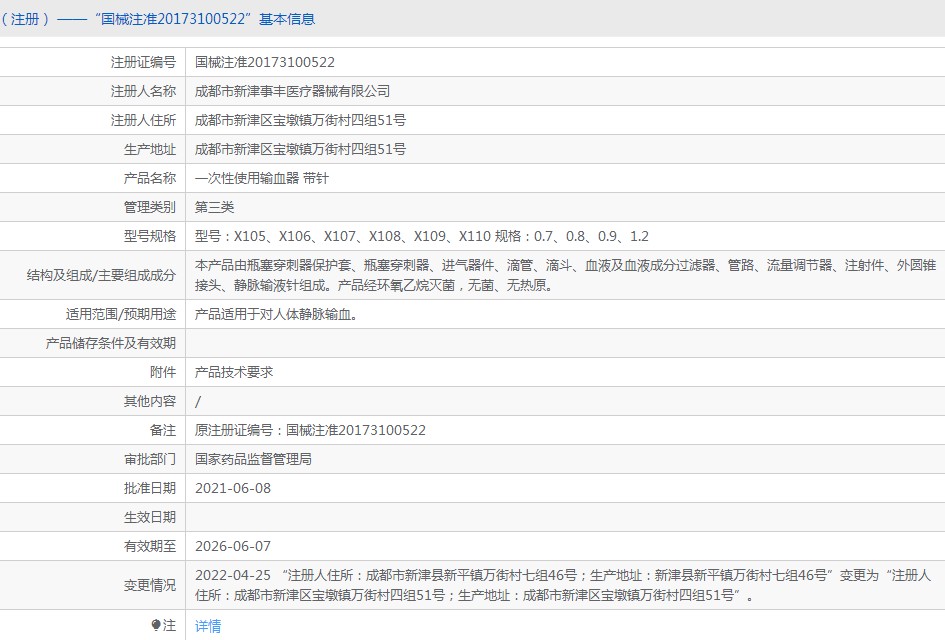Screen dimensions: 945x640
Task: Click the 变更情况 change record dated 2022-04-25
Action: 563,585
